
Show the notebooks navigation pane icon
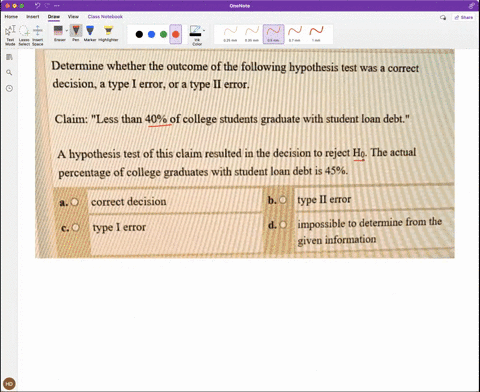coord(9,57)
